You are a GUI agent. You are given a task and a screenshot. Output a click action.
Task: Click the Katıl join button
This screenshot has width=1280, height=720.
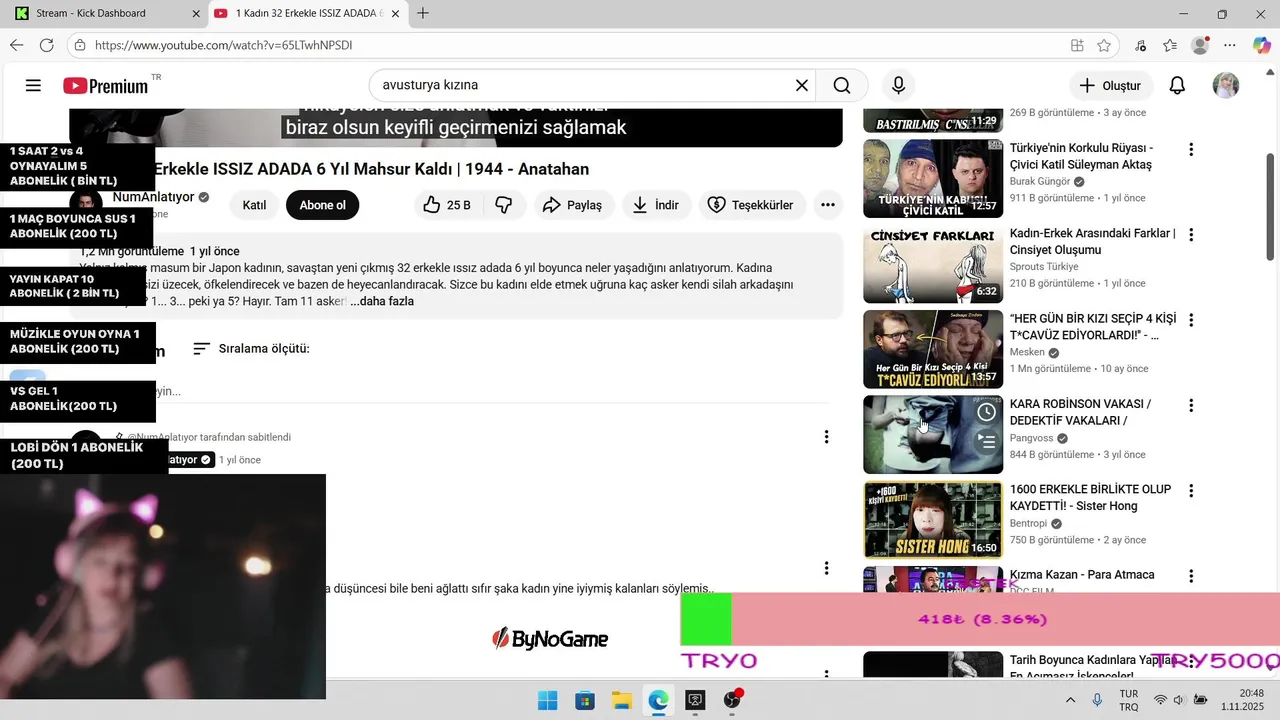(254, 205)
